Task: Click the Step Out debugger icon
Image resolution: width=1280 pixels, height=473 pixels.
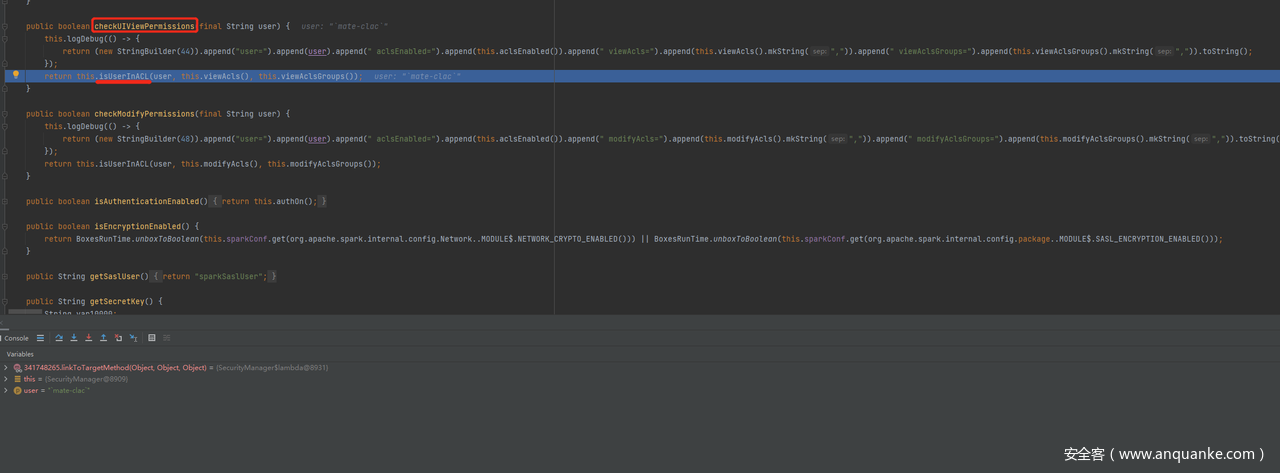Action: [103, 338]
